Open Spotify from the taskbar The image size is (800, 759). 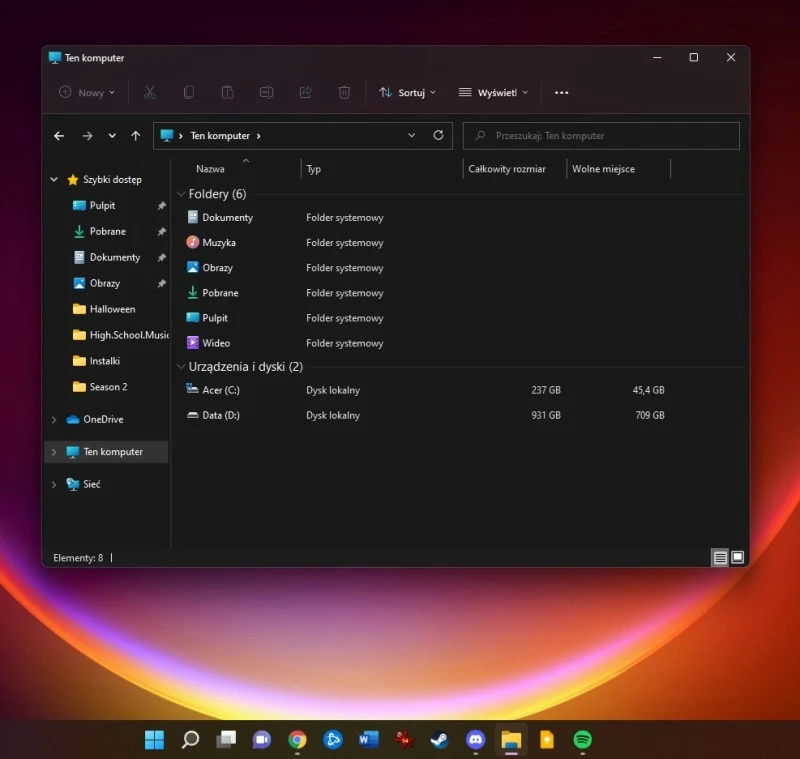[583, 740]
